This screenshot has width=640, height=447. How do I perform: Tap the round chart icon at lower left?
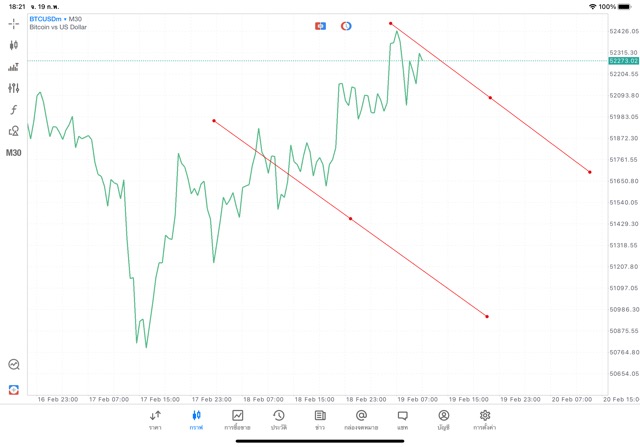(x=14, y=365)
